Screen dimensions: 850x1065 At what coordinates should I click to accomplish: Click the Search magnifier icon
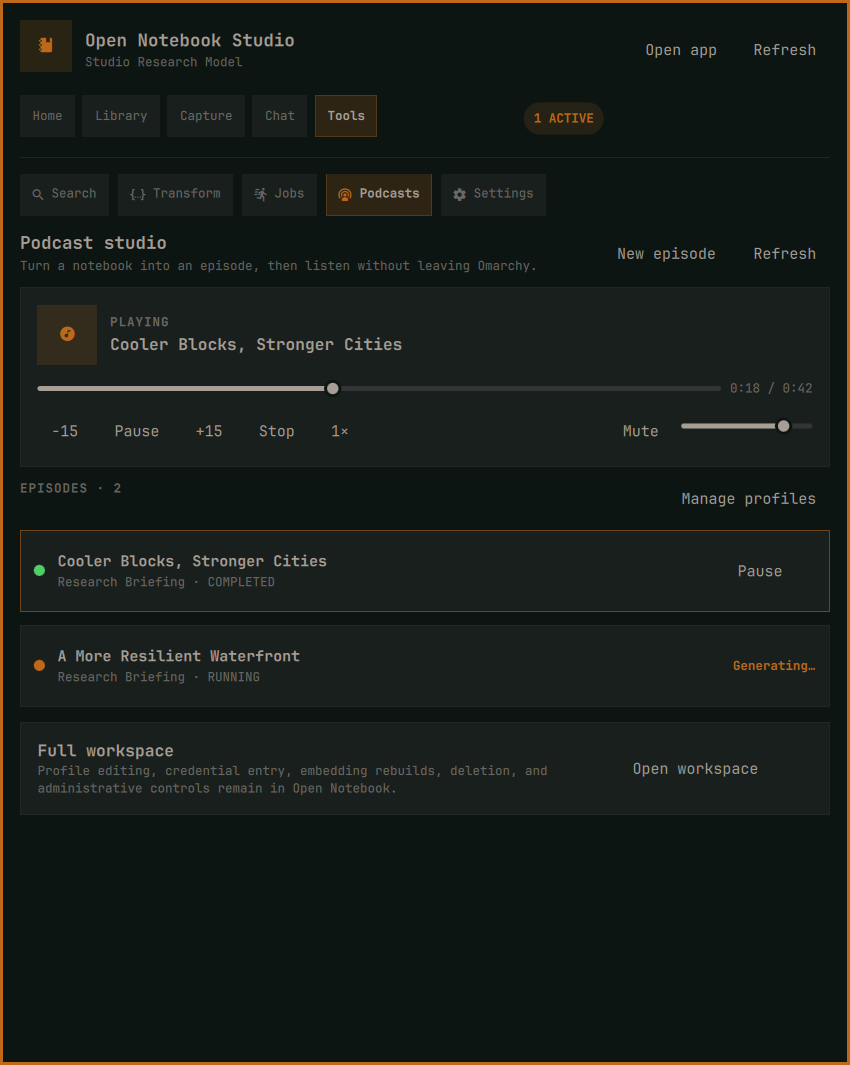pyautogui.click(x=38, y=194)
